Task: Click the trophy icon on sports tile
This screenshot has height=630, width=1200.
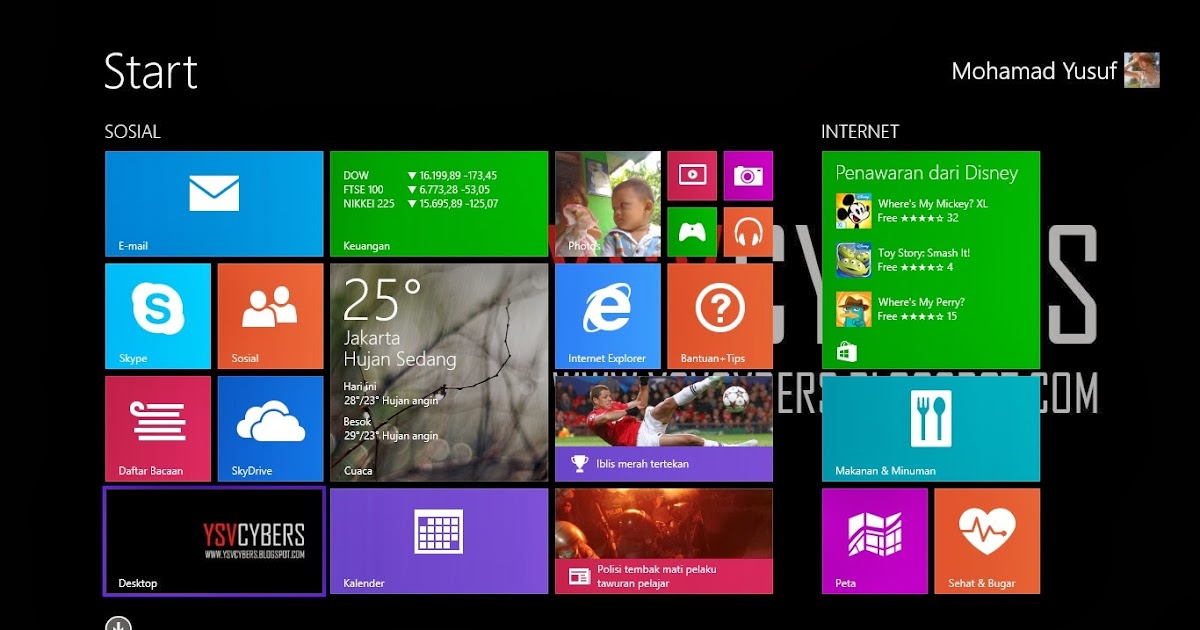Action: coord(579,463)
